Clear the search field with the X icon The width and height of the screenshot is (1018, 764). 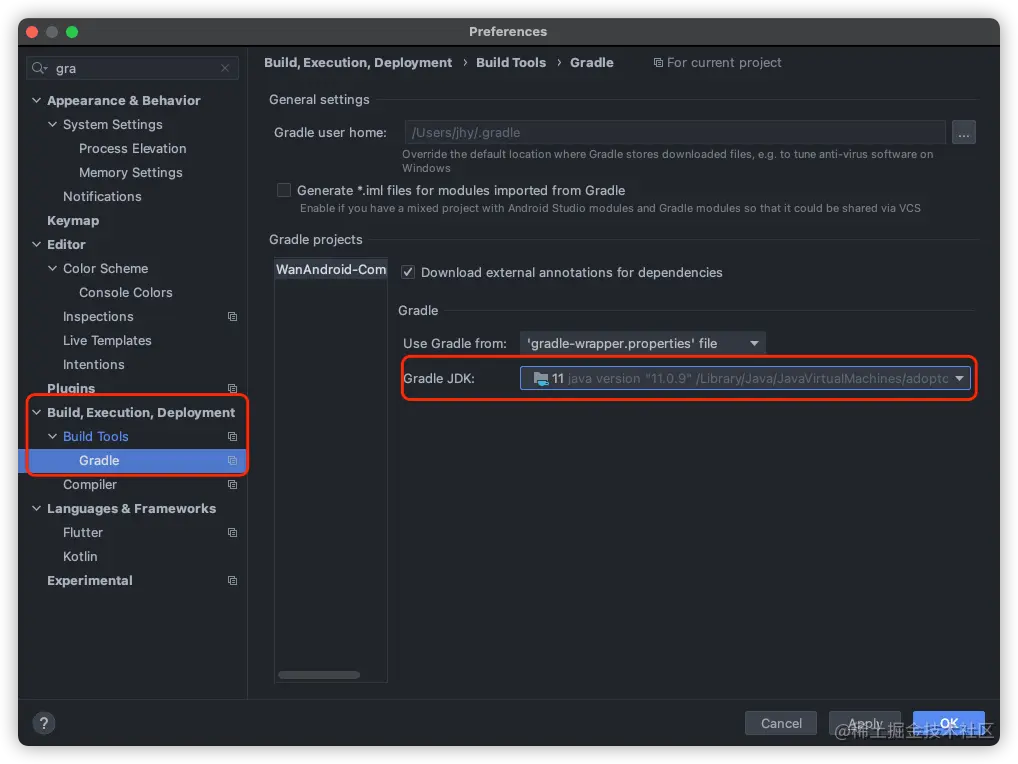(225, 68)
